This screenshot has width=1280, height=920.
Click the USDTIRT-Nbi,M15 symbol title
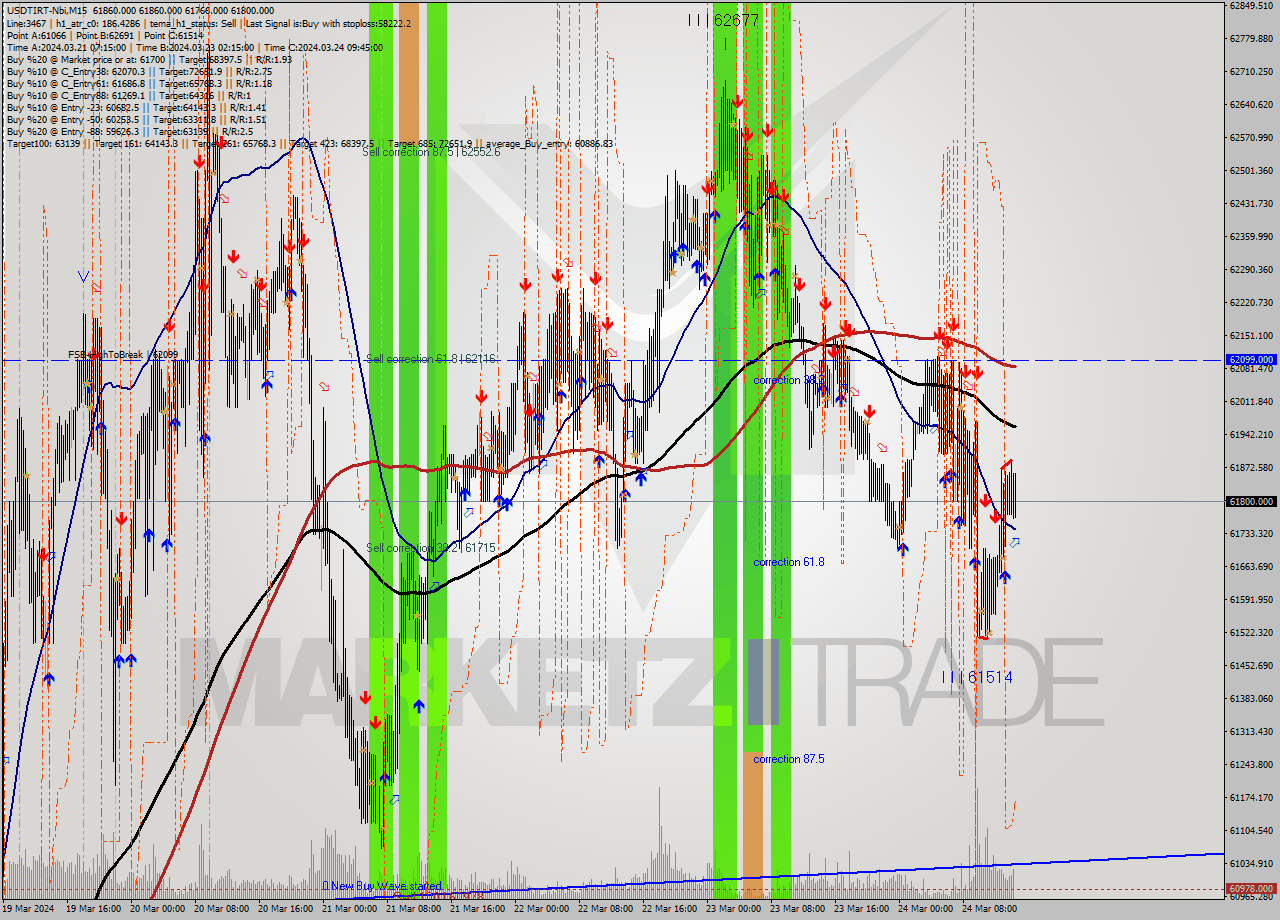point(47,10)
